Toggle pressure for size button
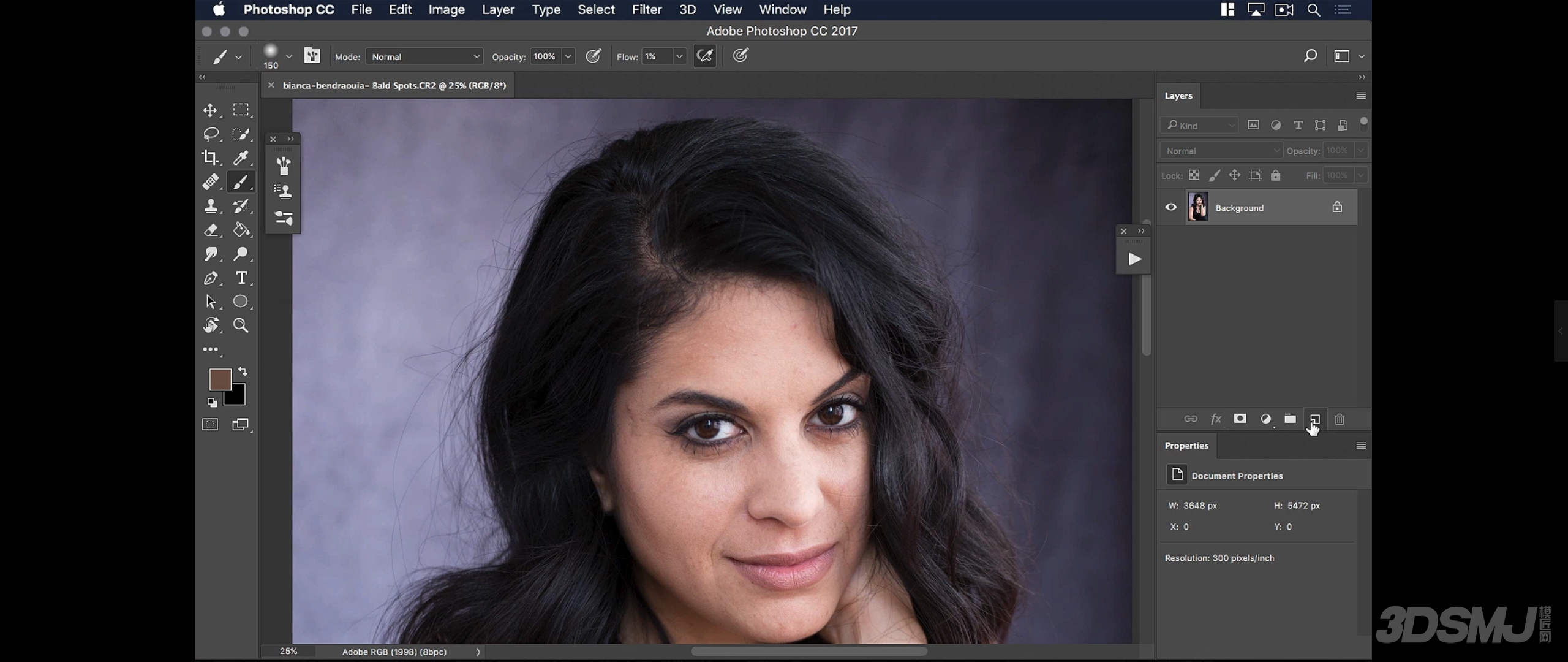1568x662 pixels. coord(741,56)
